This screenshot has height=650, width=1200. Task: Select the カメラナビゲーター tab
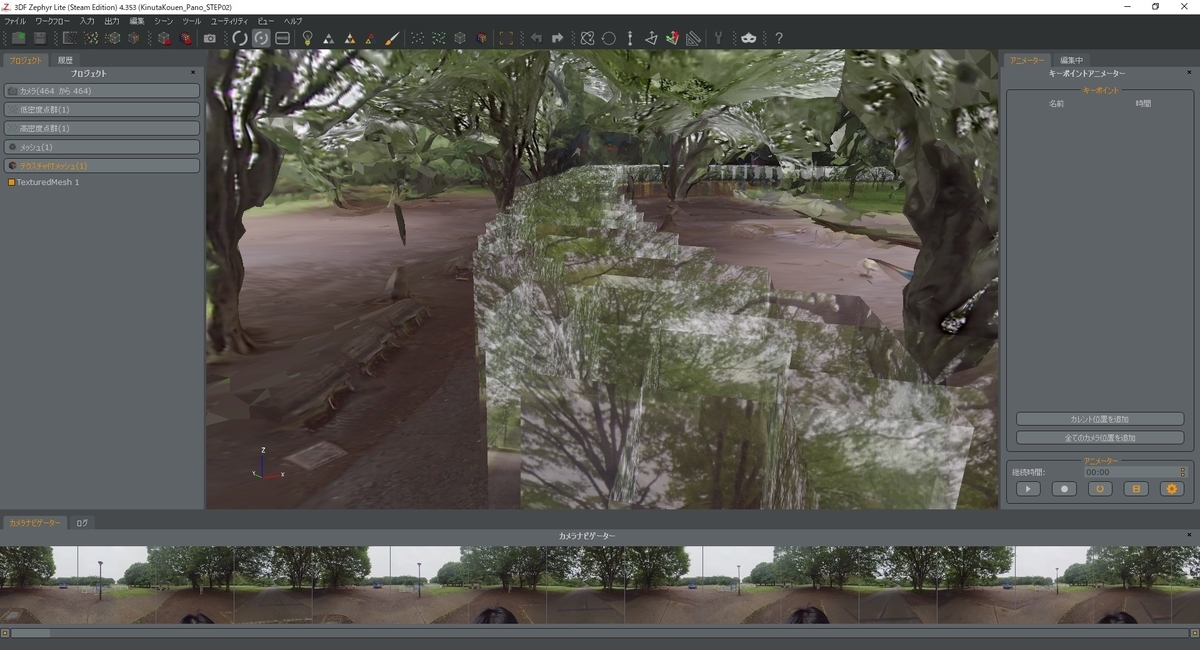tap(34, 522)
